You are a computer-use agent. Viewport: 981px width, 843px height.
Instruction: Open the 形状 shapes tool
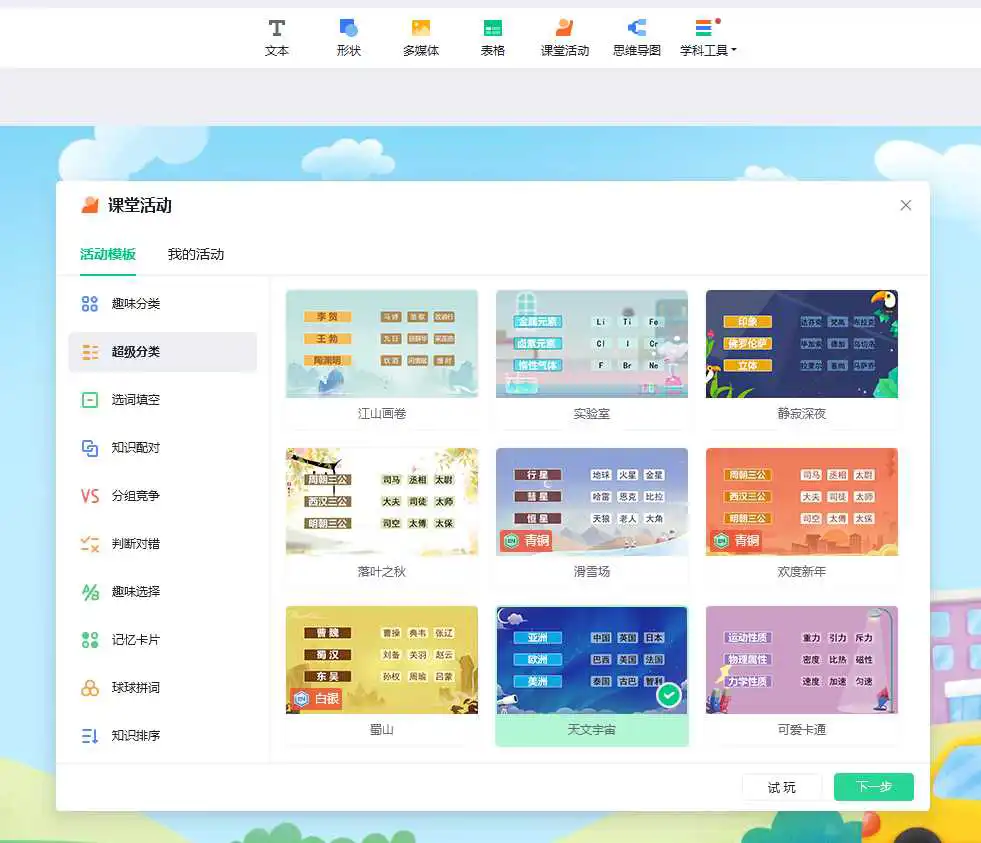click(x=348, y=38)
